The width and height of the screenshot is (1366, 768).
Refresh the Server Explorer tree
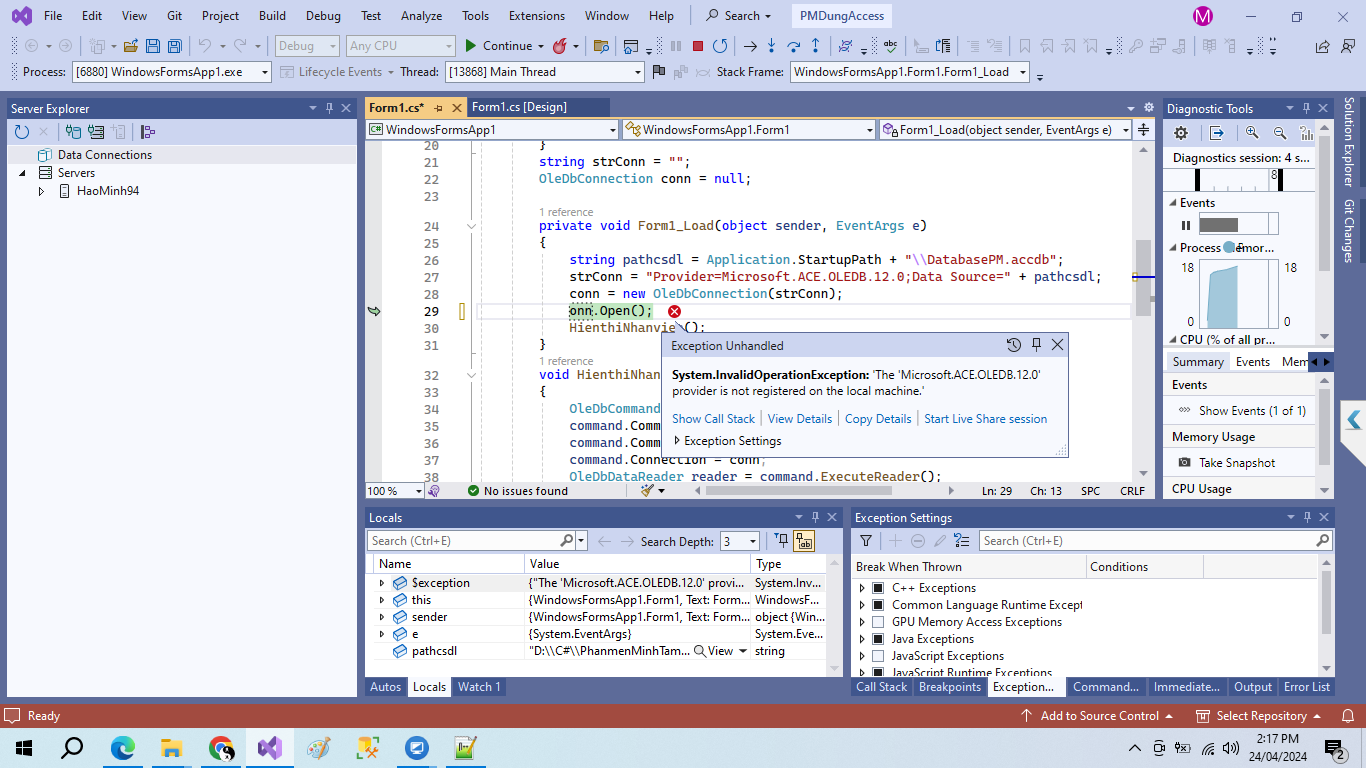[22, 132]
